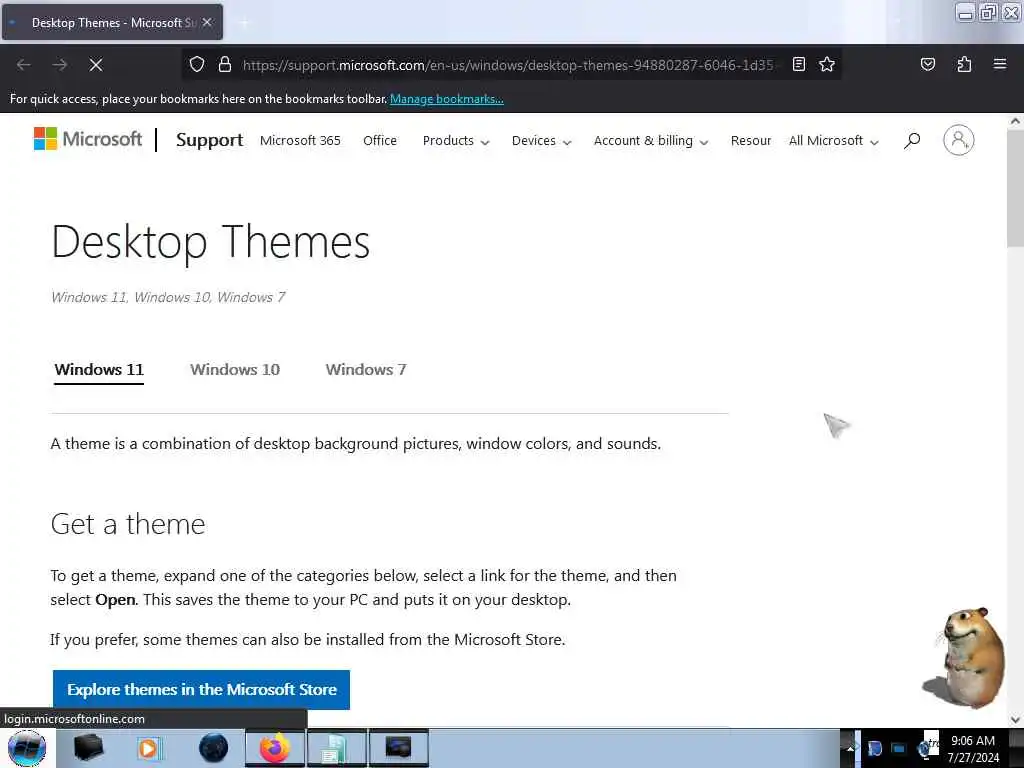Viewport: 1024px width, 768px height.
Task: Show hidden system tray icons arrow
Action: pos(850,748)
